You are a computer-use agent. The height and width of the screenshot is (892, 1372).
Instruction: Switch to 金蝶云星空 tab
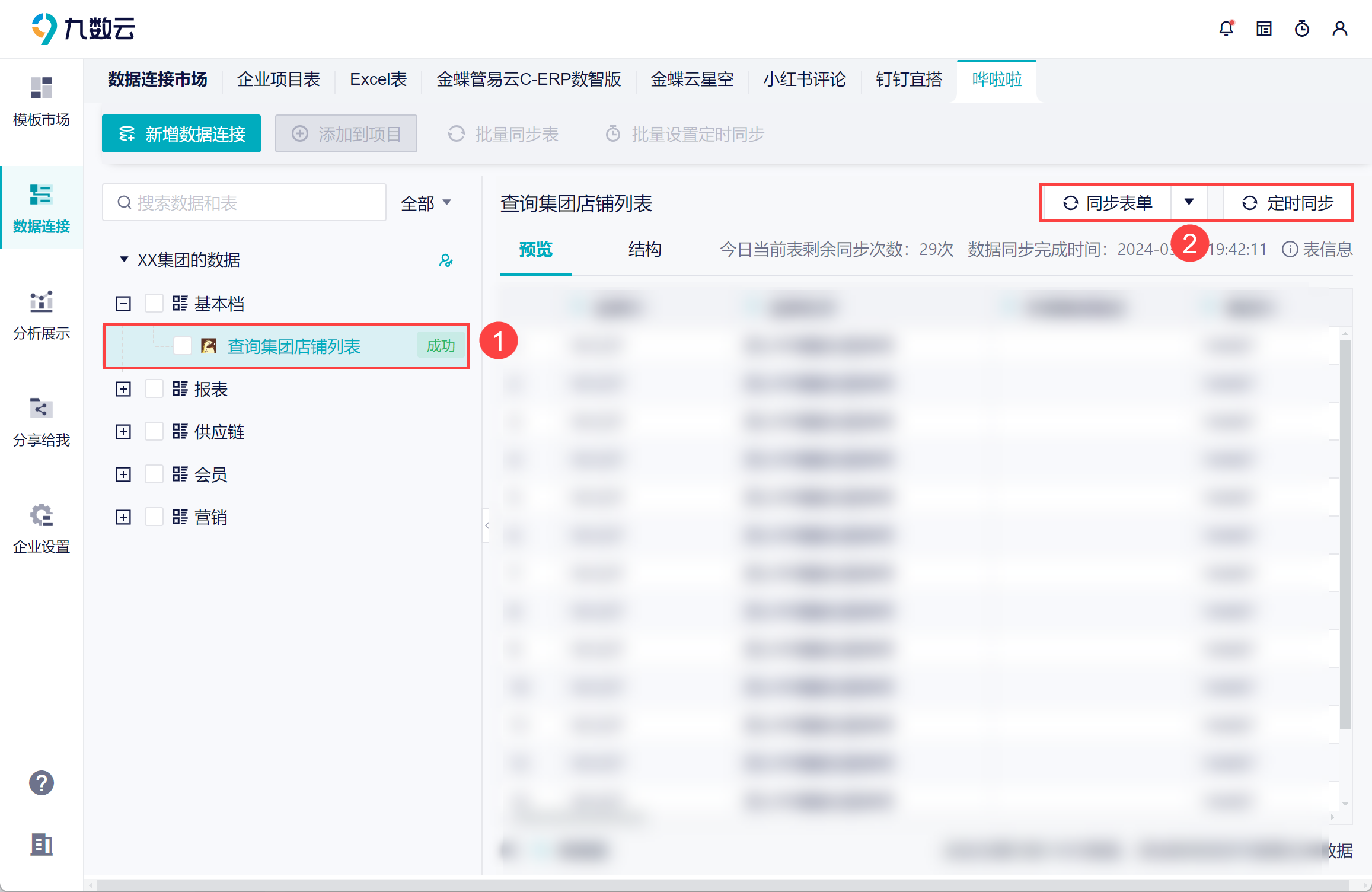(692, 79)
